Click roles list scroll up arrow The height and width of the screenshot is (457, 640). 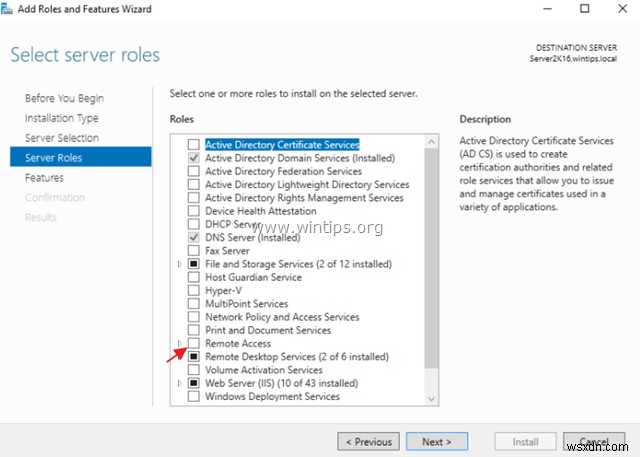click(x=431, y=142)
